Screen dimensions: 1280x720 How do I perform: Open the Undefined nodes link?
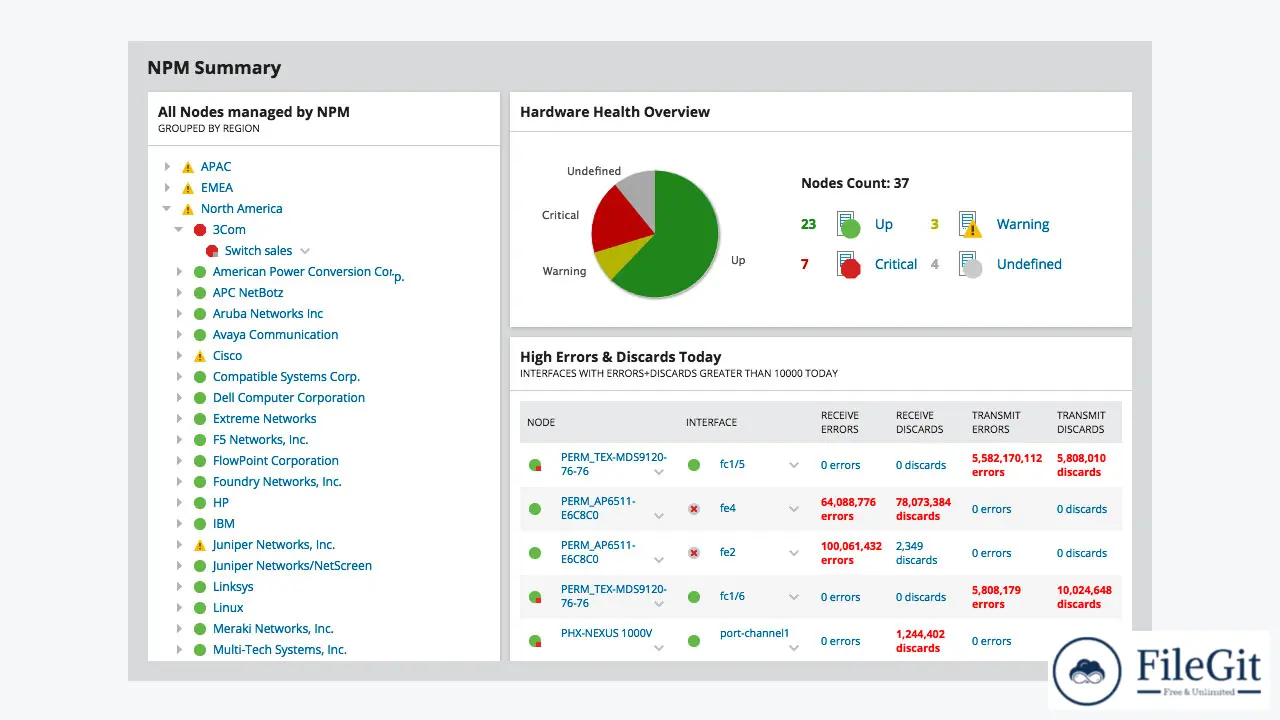(x=1029, y=264)
